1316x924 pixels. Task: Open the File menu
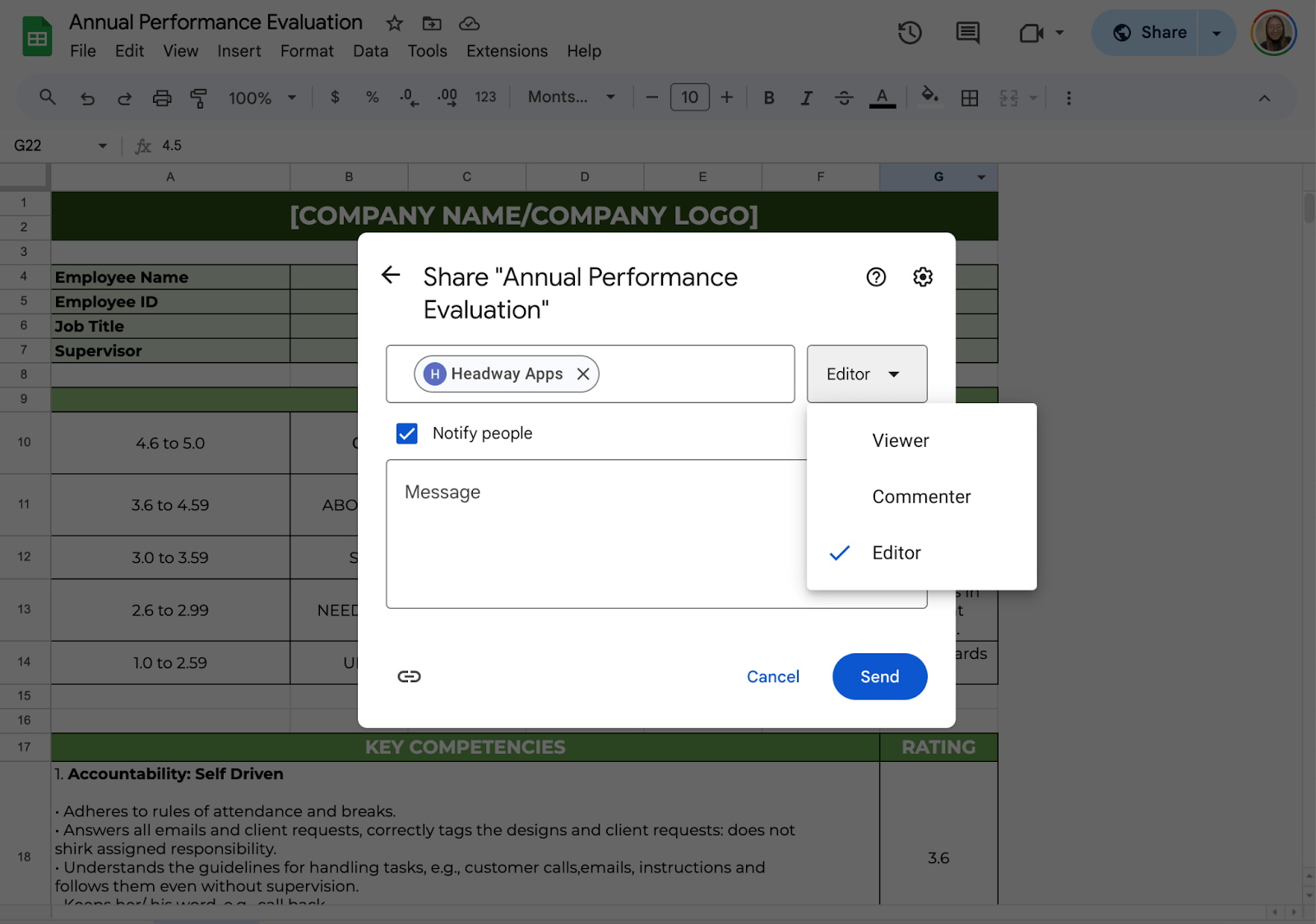pos(83,51)
